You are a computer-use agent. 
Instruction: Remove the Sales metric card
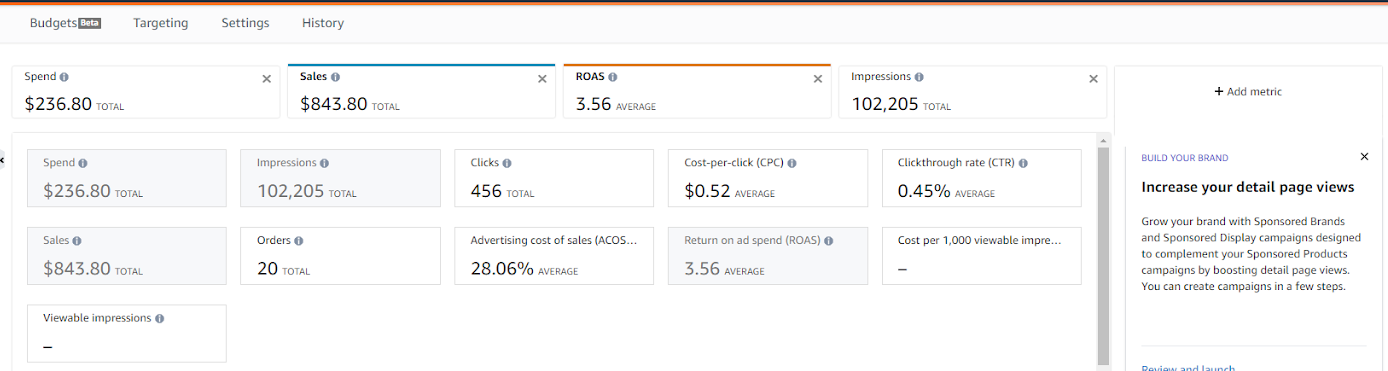tap(542, 79)
